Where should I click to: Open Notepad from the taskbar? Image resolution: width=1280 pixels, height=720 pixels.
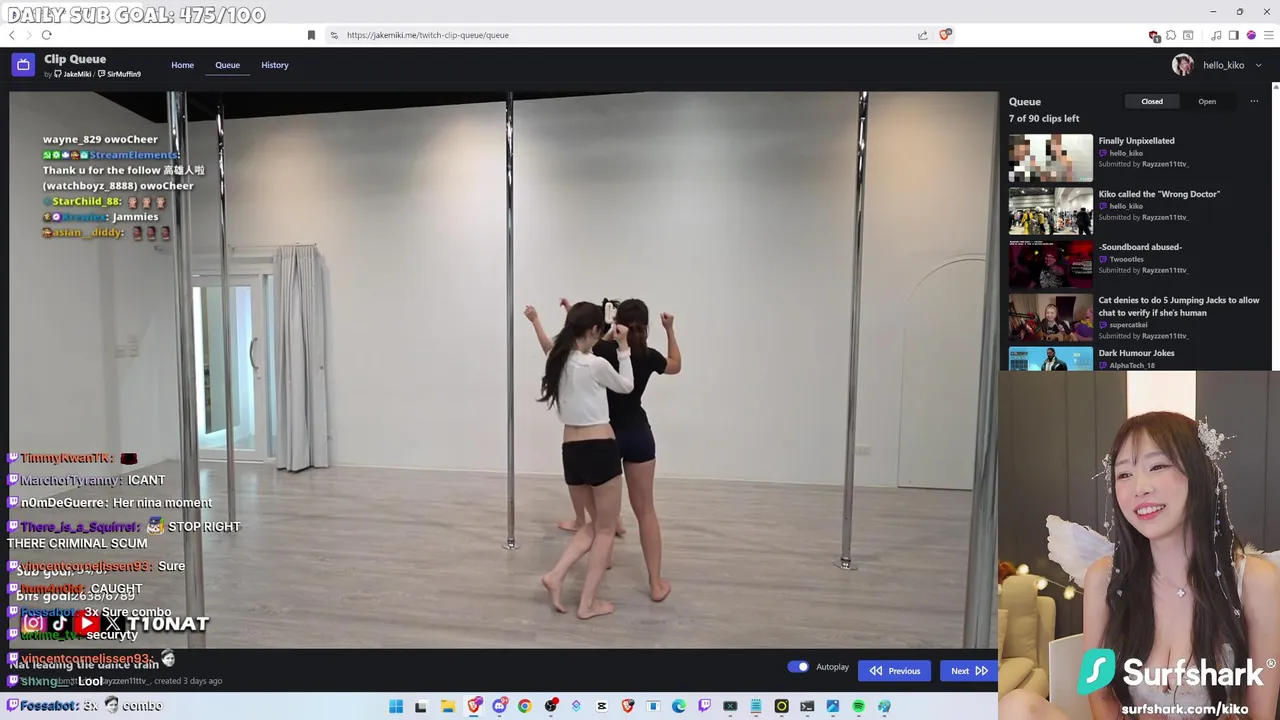coord(756,706)
